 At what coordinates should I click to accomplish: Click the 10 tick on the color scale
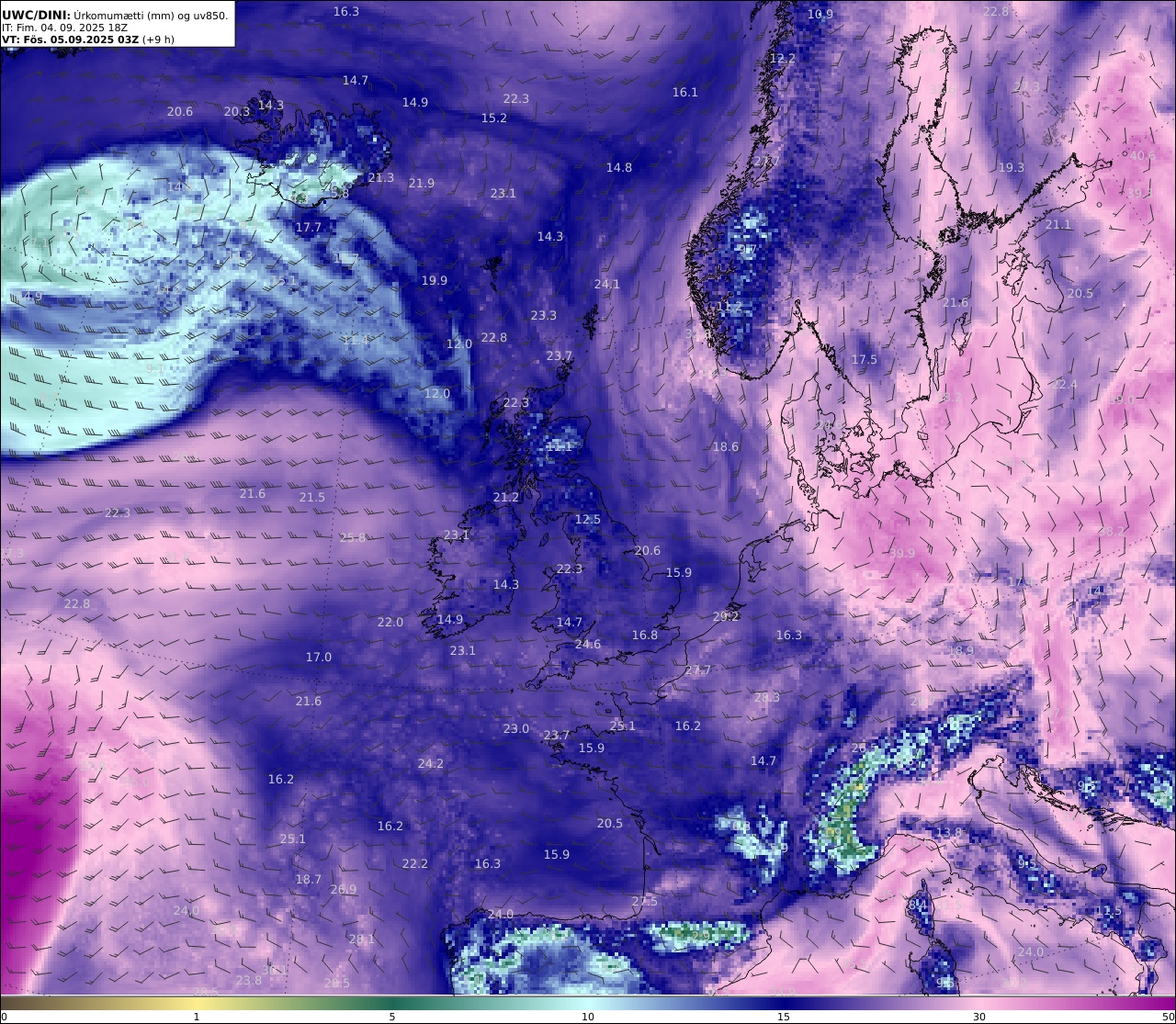[x=588, y=1016]
